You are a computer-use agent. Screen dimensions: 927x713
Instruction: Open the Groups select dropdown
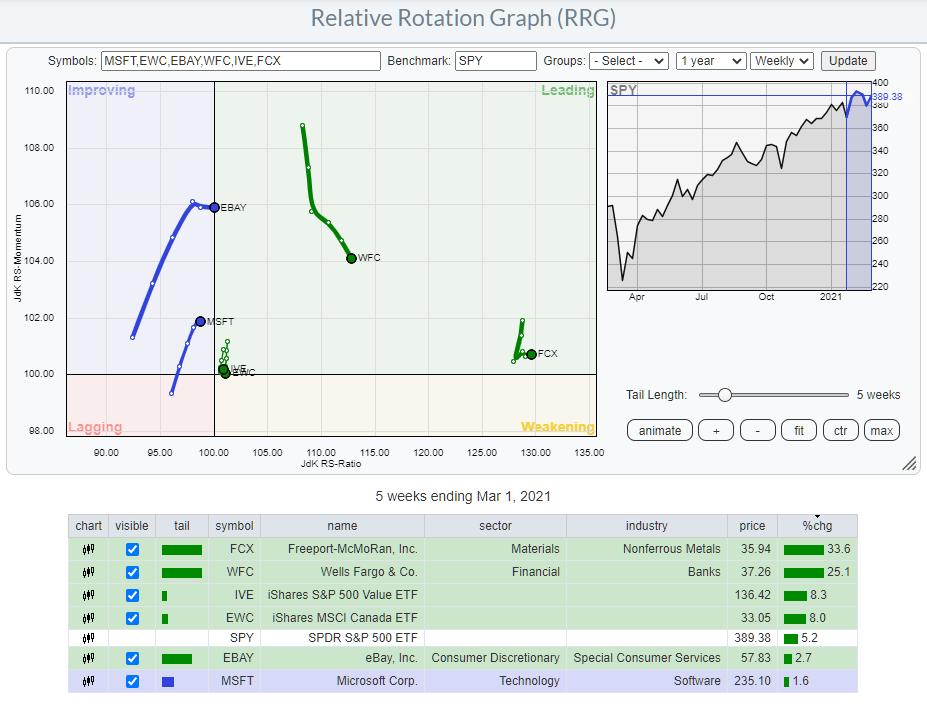coord(628,61)
